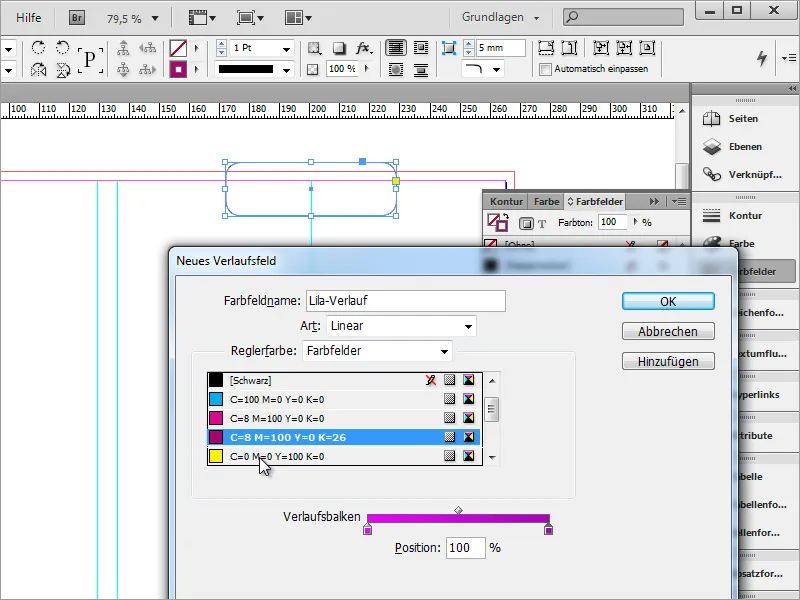This screenshot has width=800, height=600.
Task: Click the corner options icon with blue handles
Action: (449, 48)
